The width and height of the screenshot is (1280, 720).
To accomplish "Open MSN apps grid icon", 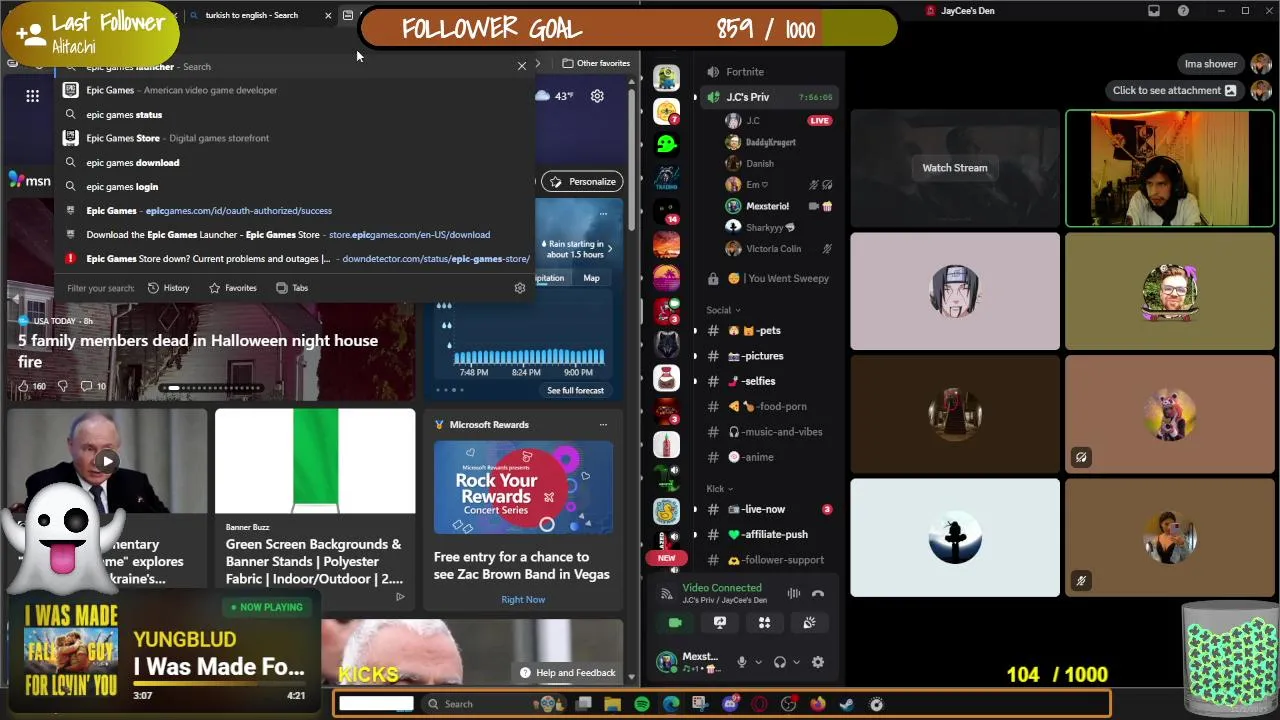I will (x=33, y=96).
